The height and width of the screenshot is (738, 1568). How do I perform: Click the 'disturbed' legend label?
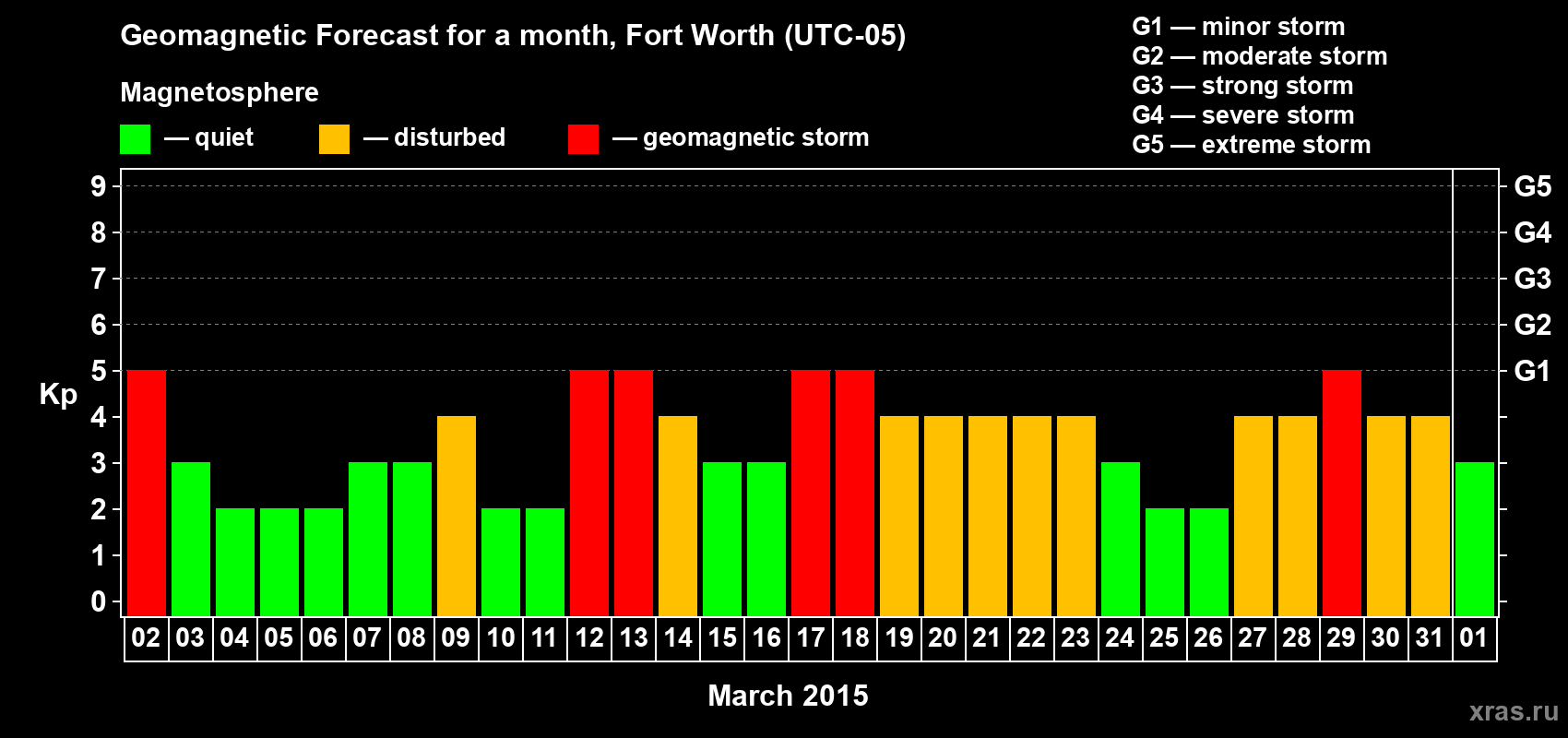[449, 137]
